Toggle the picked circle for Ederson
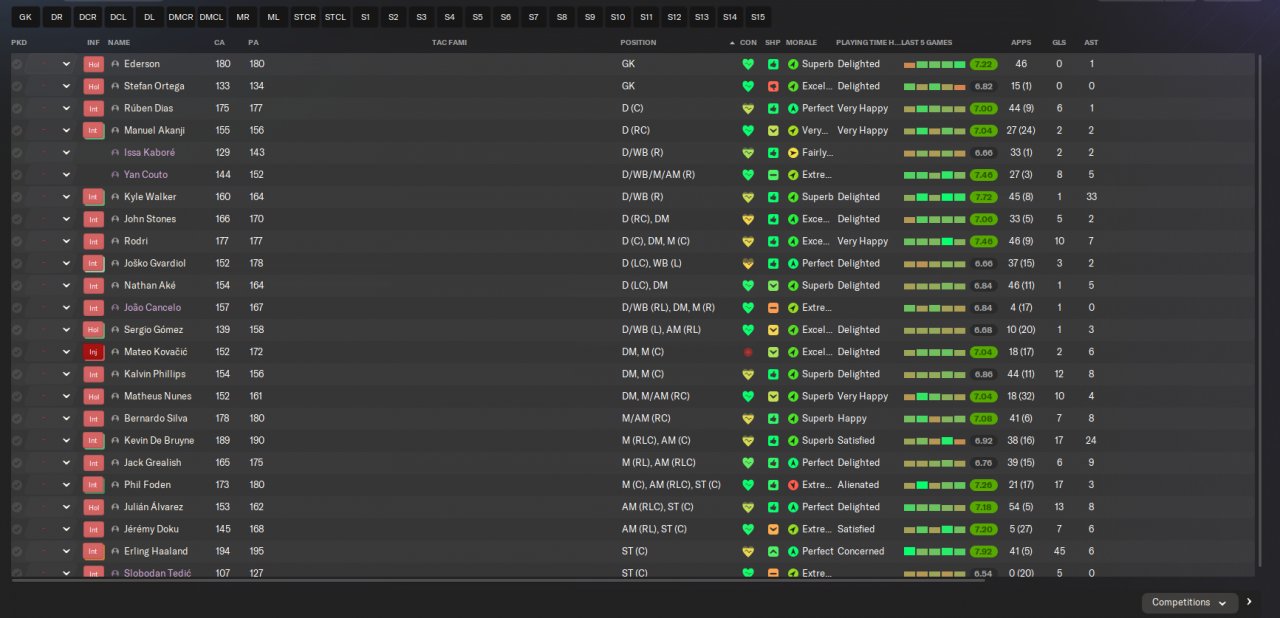1280x618 pixels. (17, 64)
